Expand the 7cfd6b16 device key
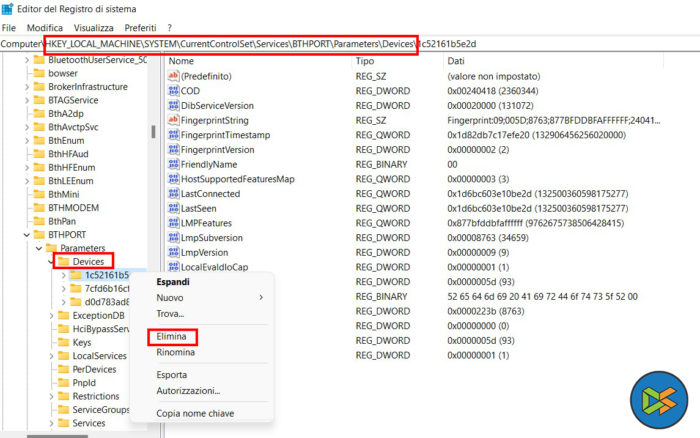700x438 pixels. (x=63, y=289)
